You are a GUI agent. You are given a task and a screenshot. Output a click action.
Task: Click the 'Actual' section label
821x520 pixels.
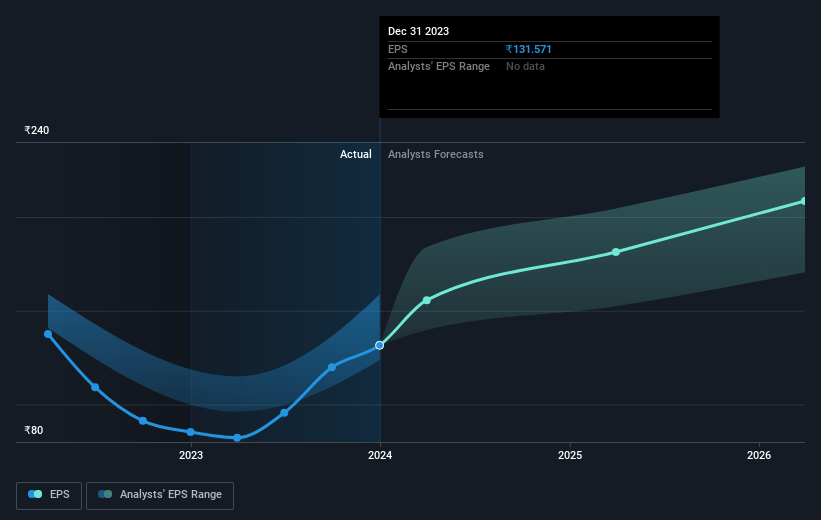point(356,154)
